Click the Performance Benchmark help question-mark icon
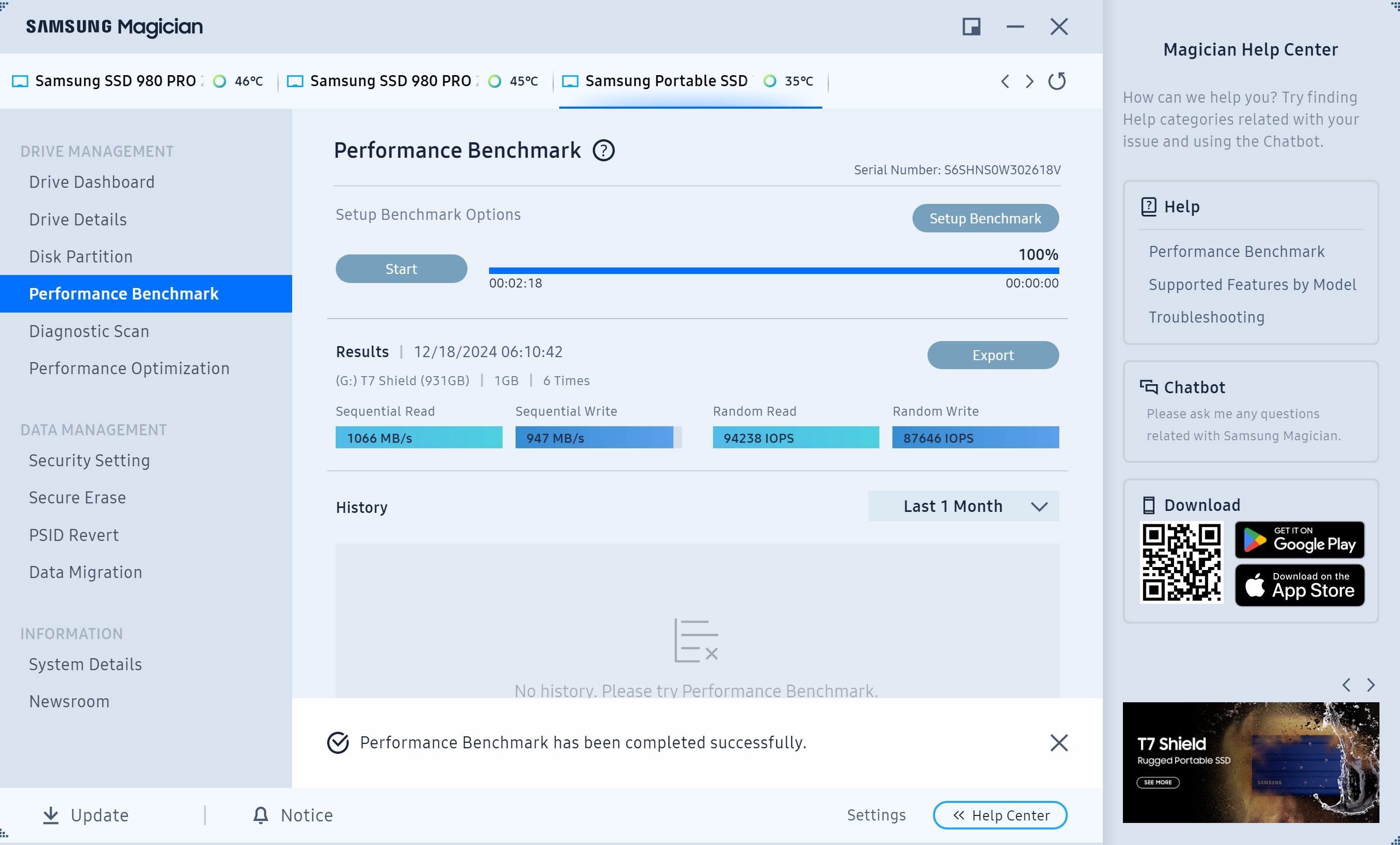The image size is (1400, 845). click(603, 150)
